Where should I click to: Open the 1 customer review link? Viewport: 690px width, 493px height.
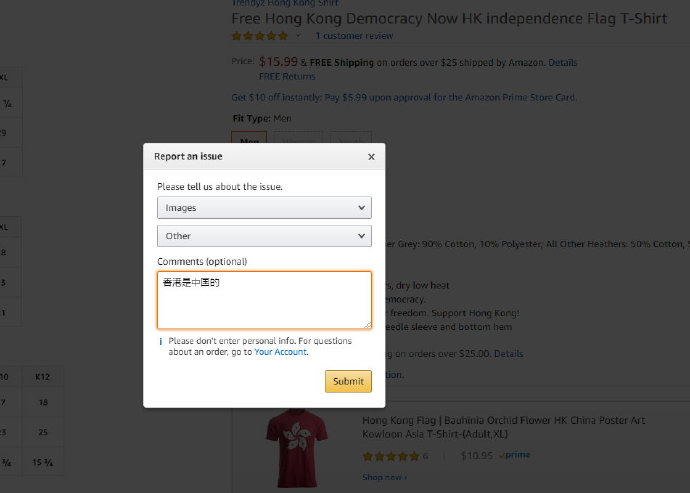point(354,36)
